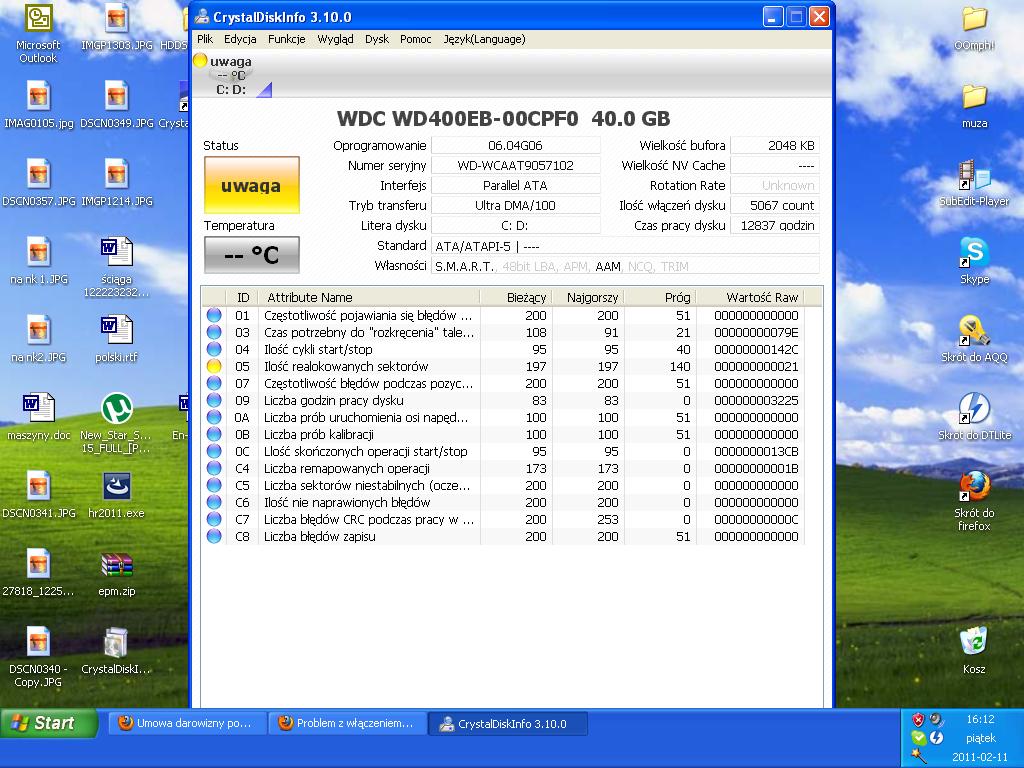Select DSCN0349.JPG desktop file

(116, 104)
